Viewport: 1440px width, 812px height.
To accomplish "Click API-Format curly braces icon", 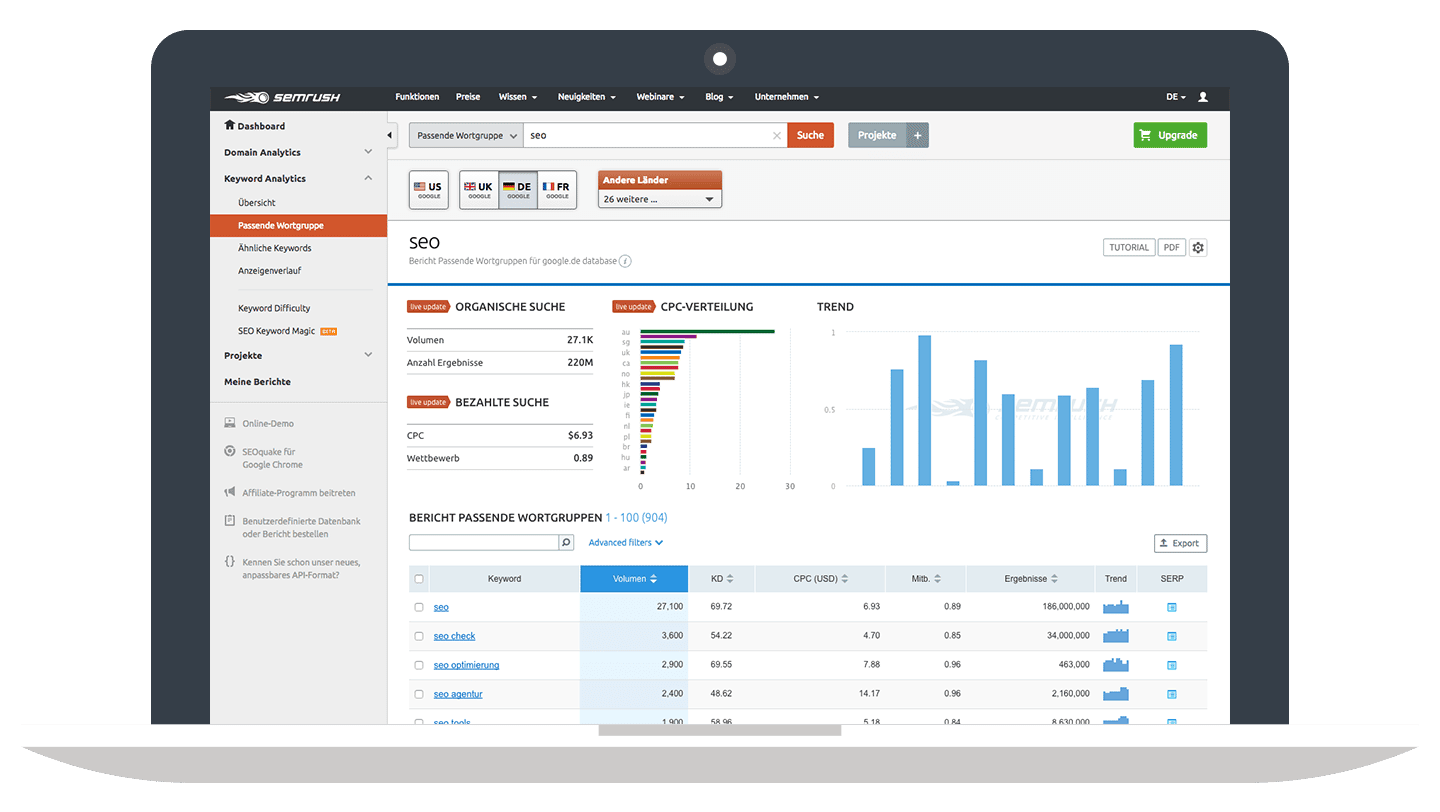I will pyautogui.click(x=230, y=562).
